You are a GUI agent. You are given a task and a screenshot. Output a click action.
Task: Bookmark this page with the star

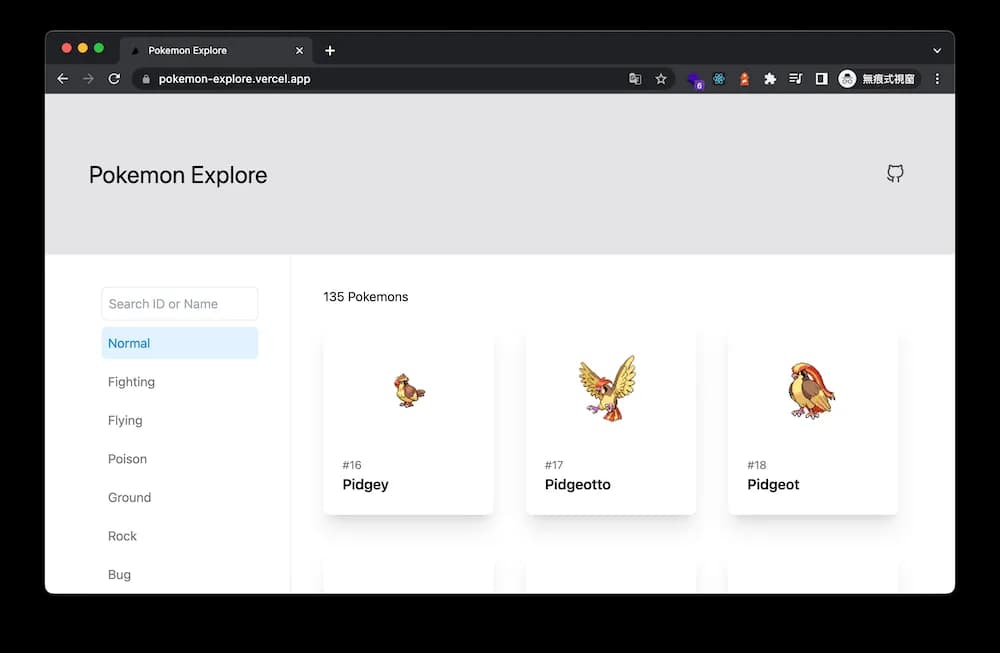661,78
